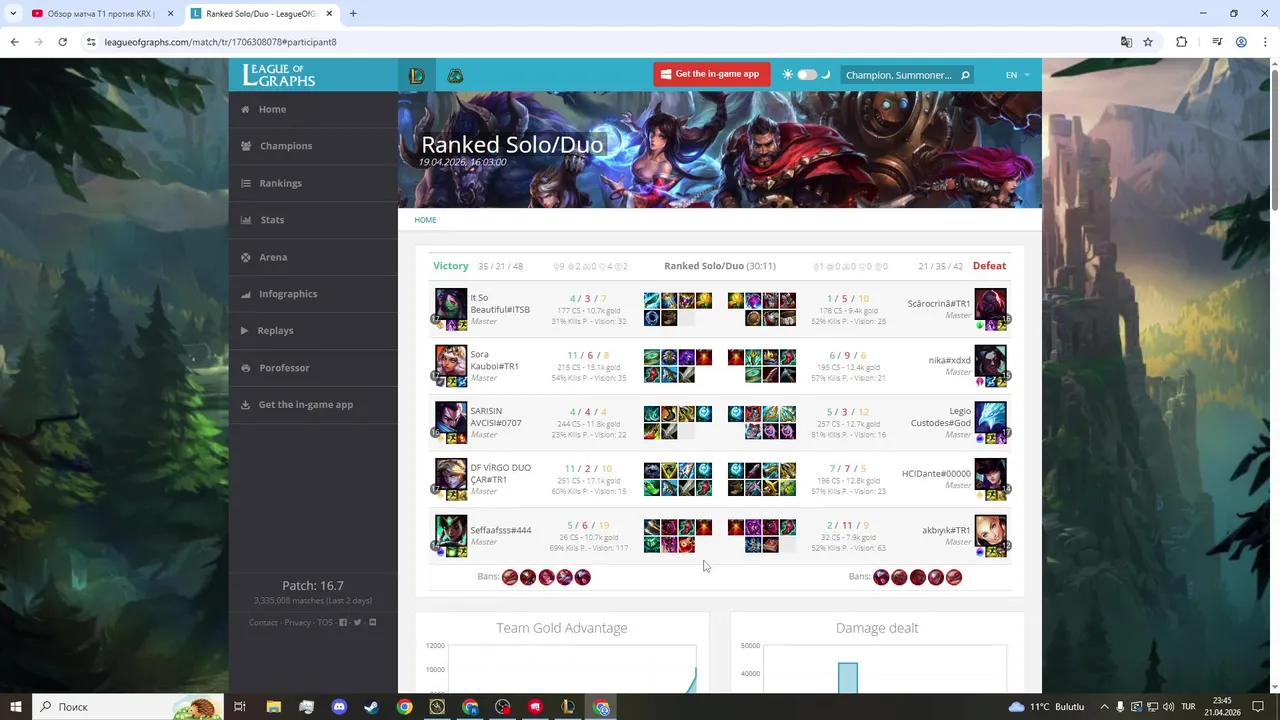Open Steam from the taskbar
Screen dimensions: 1280x720
(371, 706)
